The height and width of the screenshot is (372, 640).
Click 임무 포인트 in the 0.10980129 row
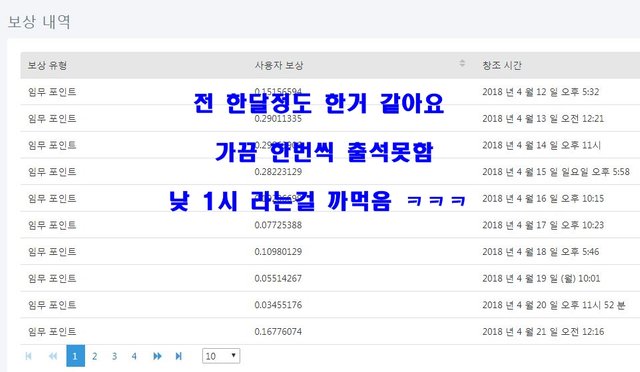(x=52, y=252)
